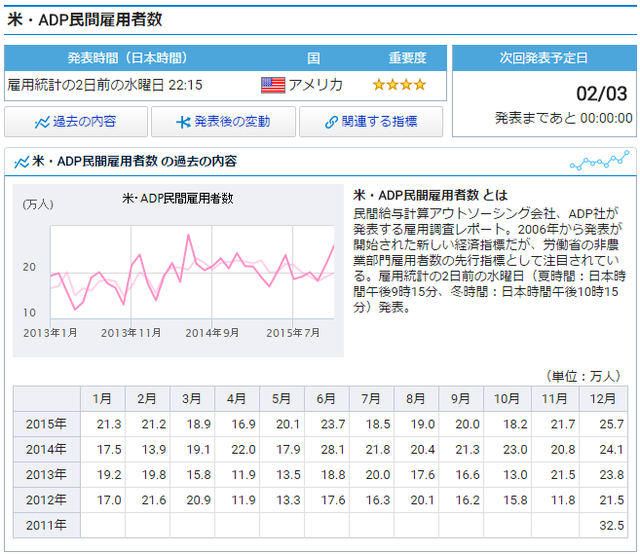Click the American flag icon
Image resolution: width=640 pixels, height=554 pixels.
tap(273, 85)
